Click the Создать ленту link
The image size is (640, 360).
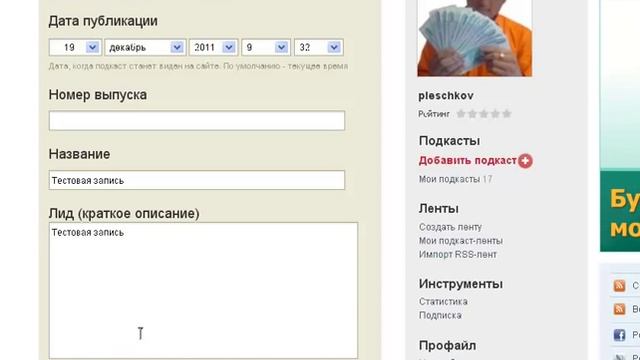(x=450, y=227)
